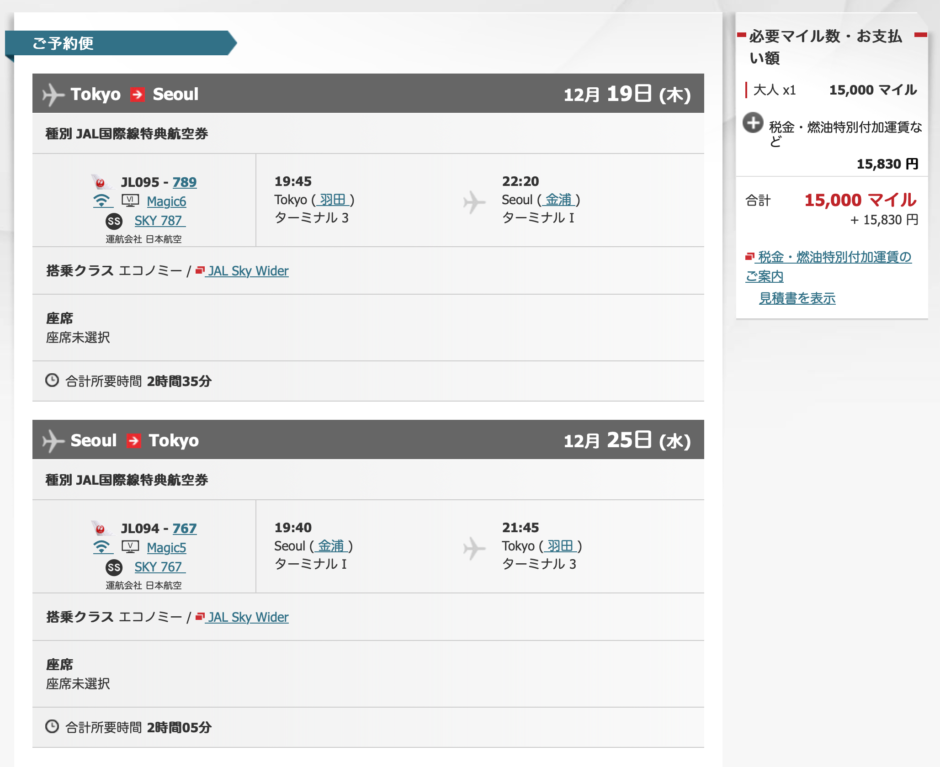The height and width of the screenshot is (767, 940).
Task: Open JAL Sky Wider link for Seoul–Tokyo flight
Action: tap(247, 617)
